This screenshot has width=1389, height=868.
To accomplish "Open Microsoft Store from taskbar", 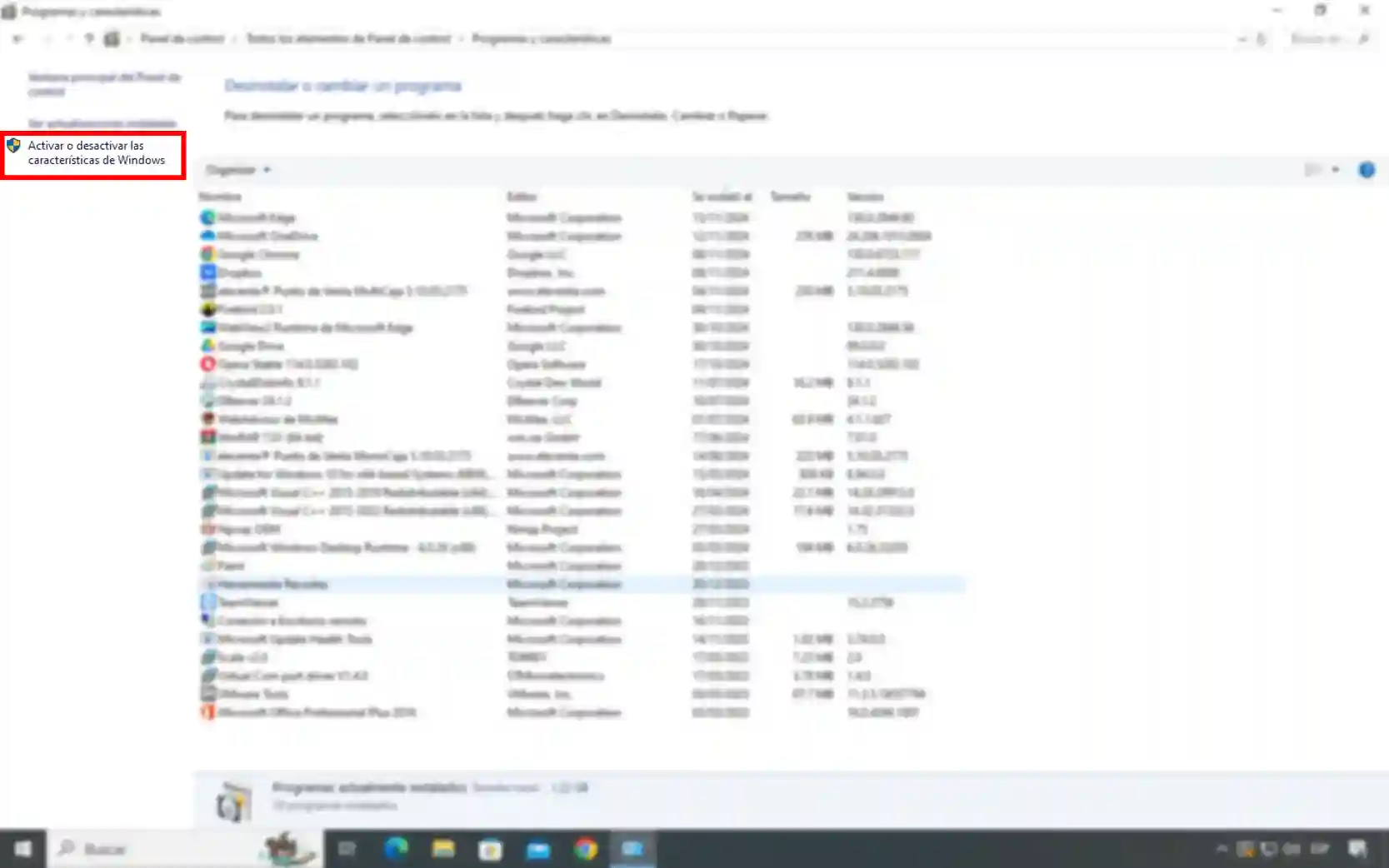I will click(x=491, y=849).
